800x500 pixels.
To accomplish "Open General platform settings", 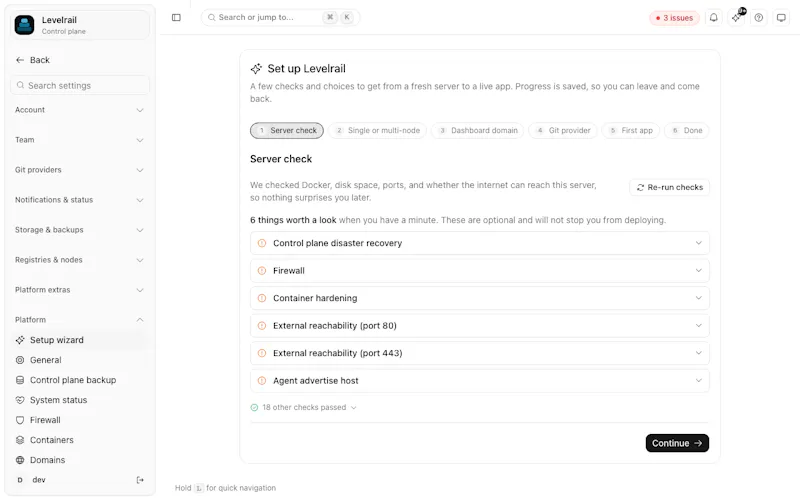I will click(79, 360).
